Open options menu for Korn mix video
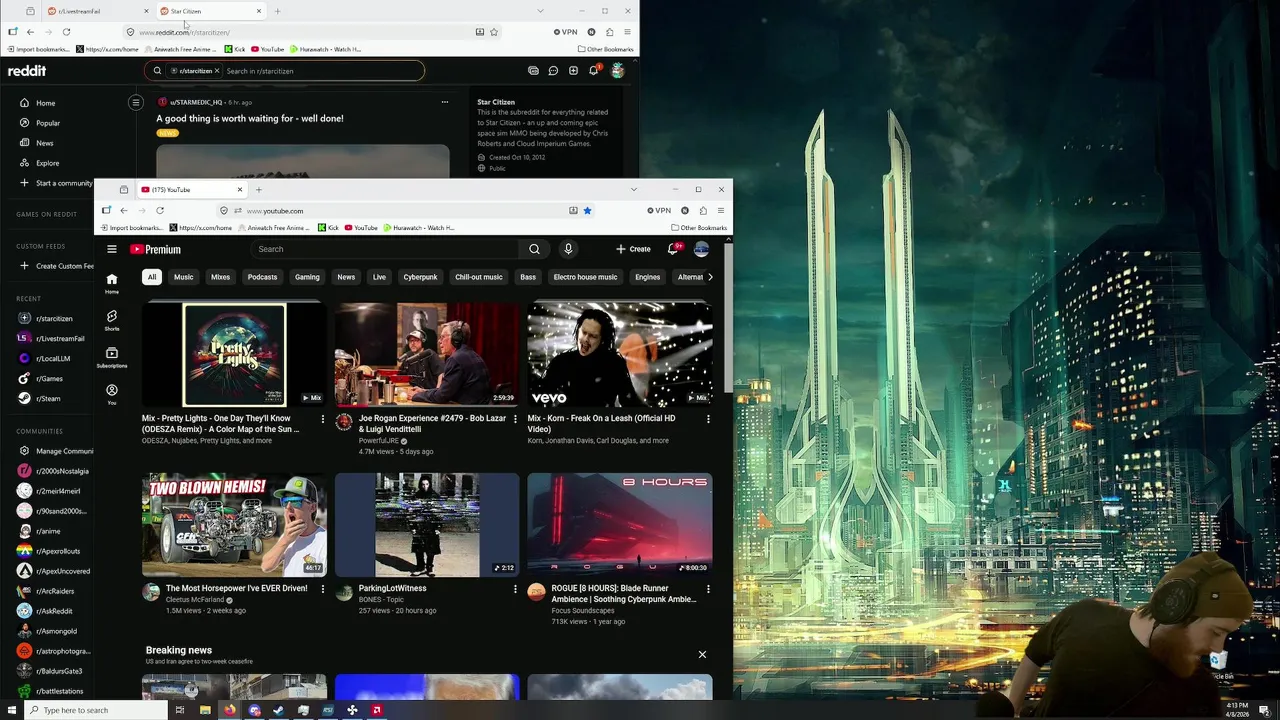The height and width of the screenshot is (720, 1280). pos(708,419)
